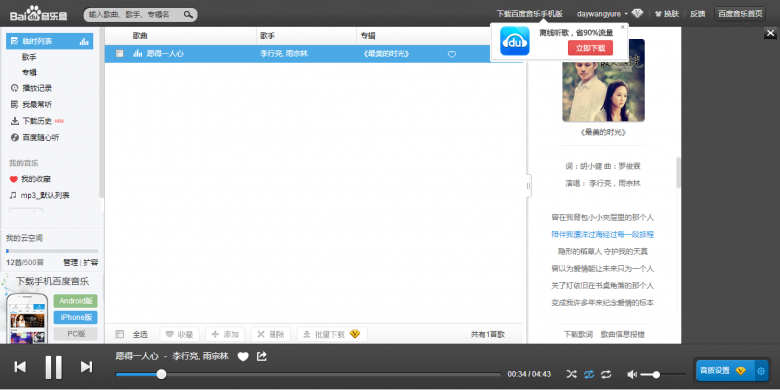
Task: Click the search magnifier icon
Action: [x=188, y=14]
